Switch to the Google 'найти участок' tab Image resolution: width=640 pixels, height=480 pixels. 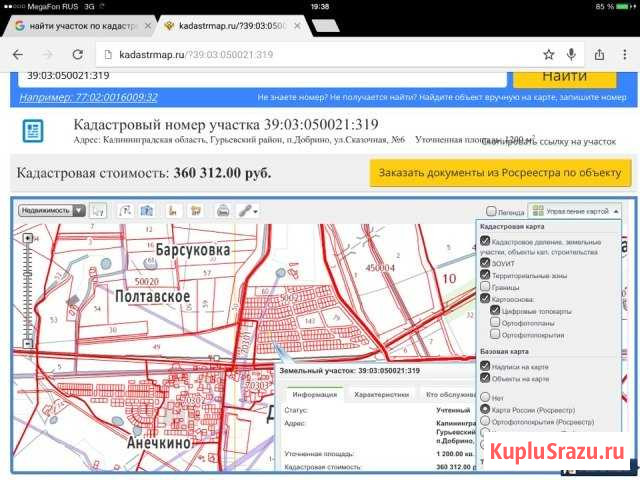80,26
